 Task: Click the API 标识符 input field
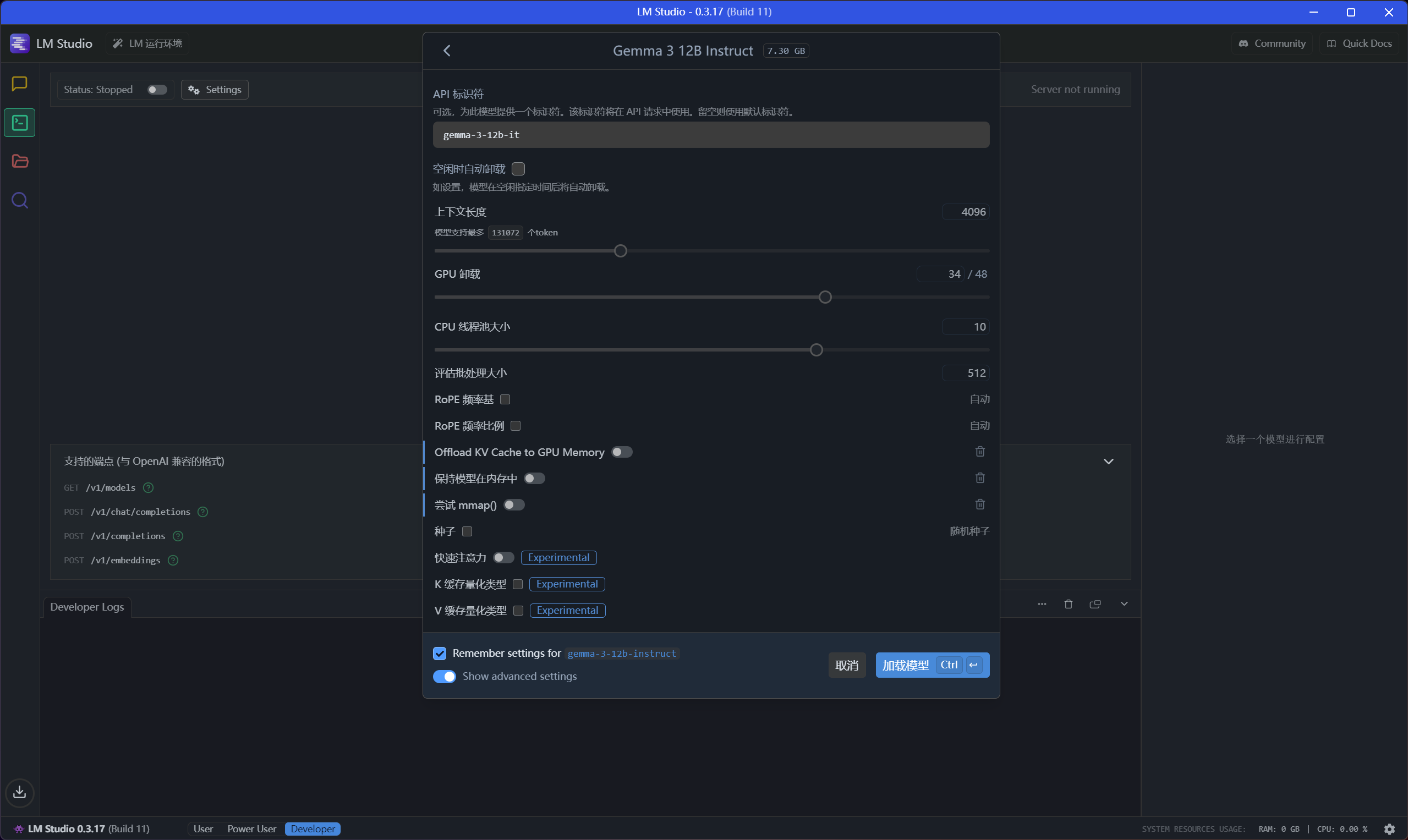pos(711,135)
